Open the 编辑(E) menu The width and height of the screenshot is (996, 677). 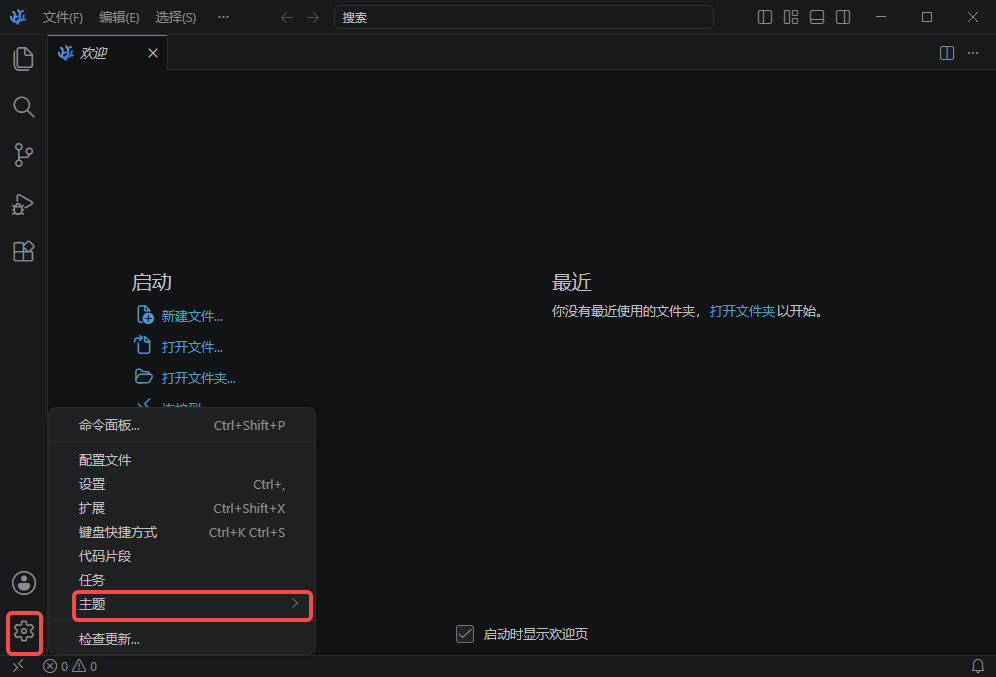(119, 17)
